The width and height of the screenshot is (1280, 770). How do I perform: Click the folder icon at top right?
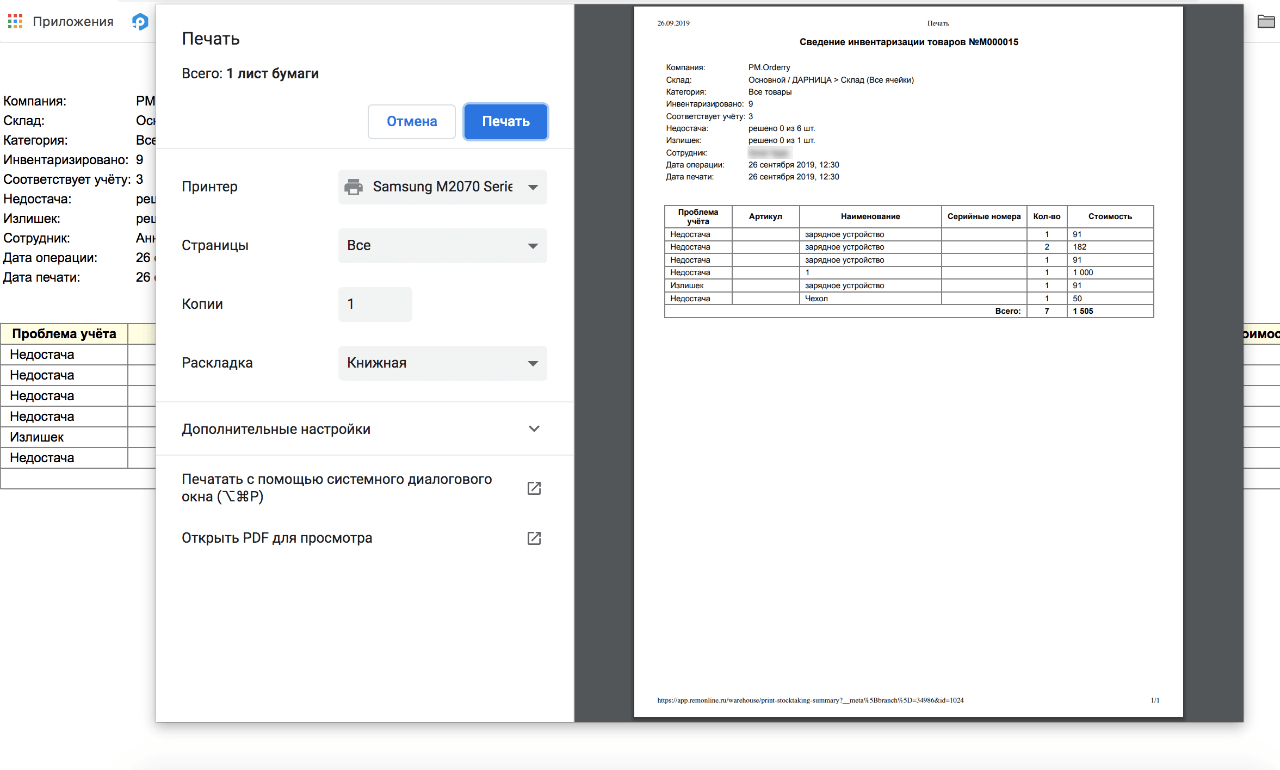(1266, 21)
